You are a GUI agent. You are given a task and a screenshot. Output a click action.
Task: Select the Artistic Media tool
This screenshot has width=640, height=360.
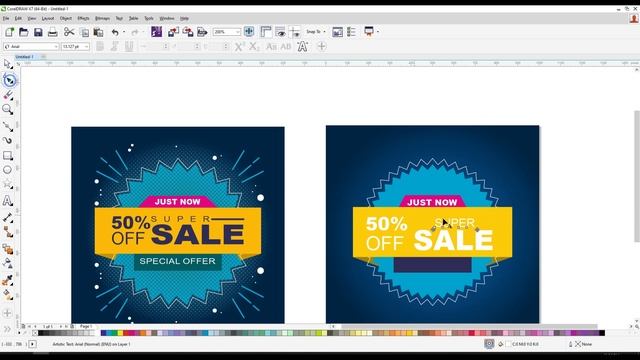point(7,140)
